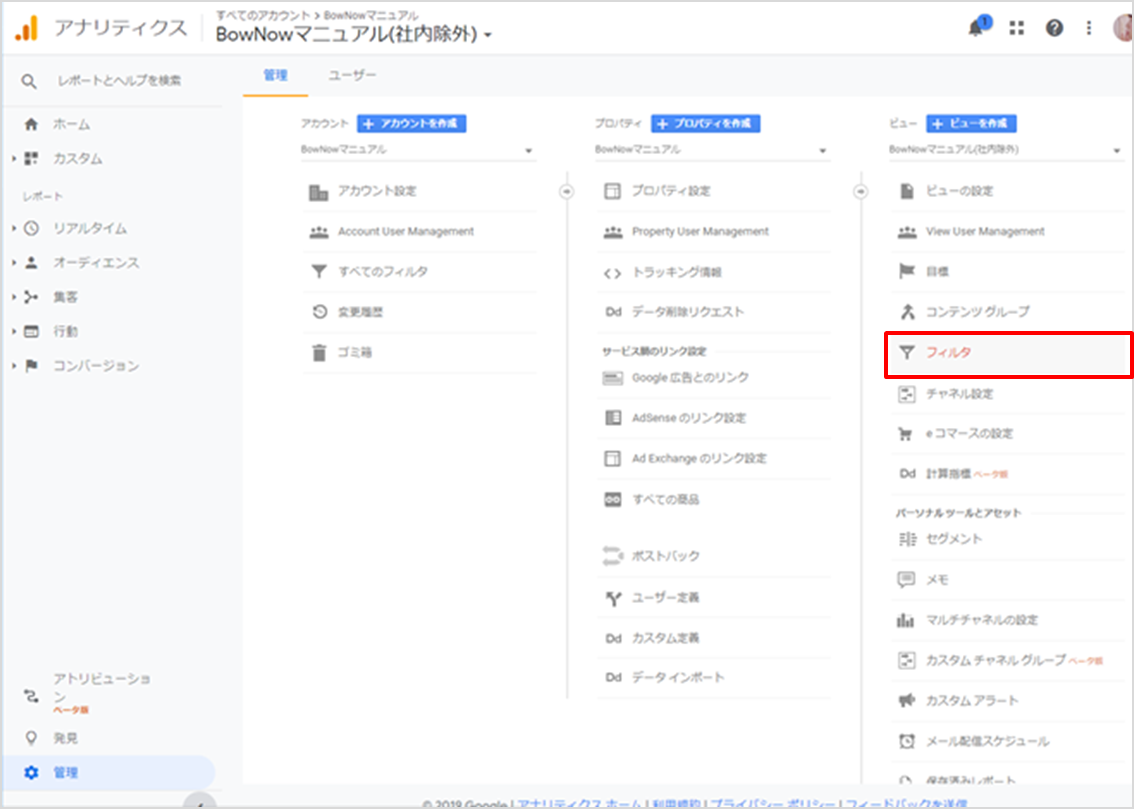This screenshot has height=809, width=1134.
Task: Click the arrow between property and view columns
Action: (x=861, y=192)
